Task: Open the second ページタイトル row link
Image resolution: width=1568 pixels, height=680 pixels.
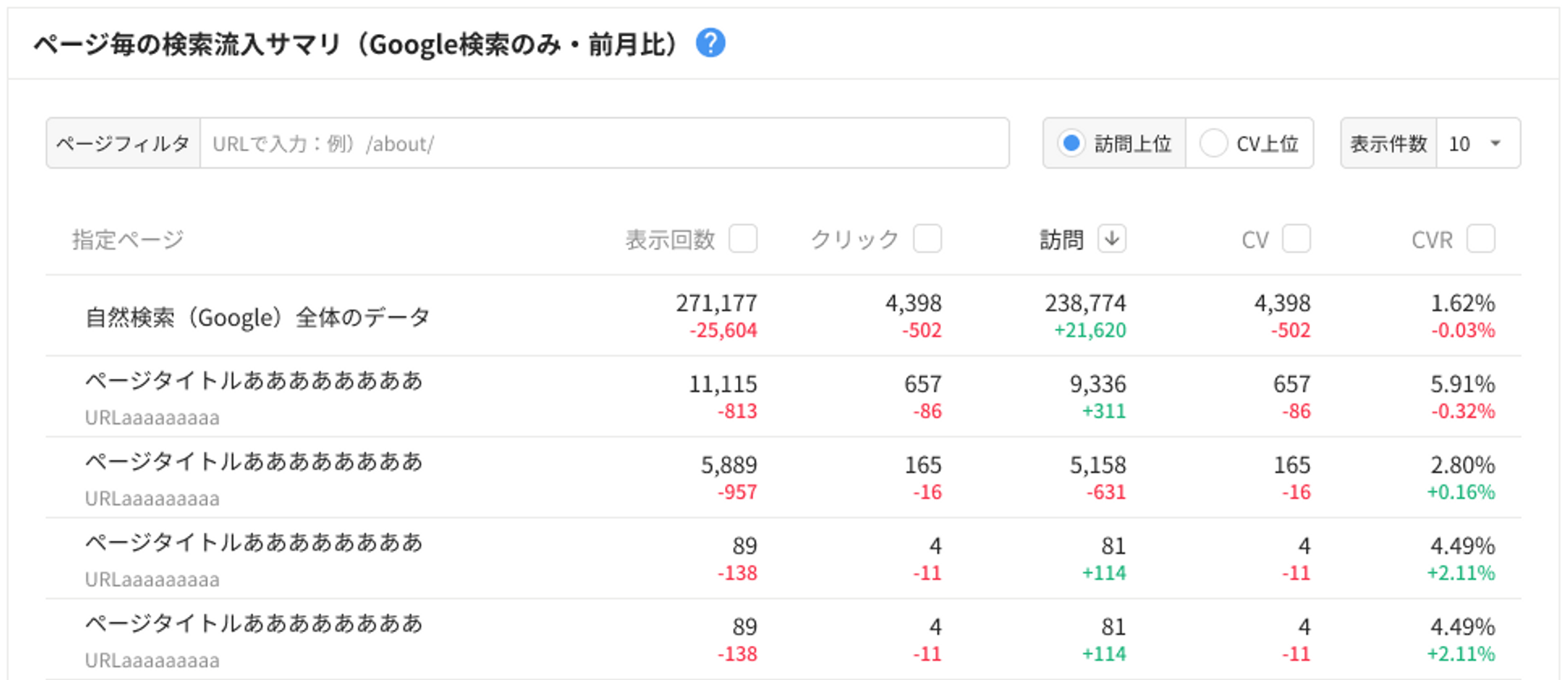Action: coord(254,462)
